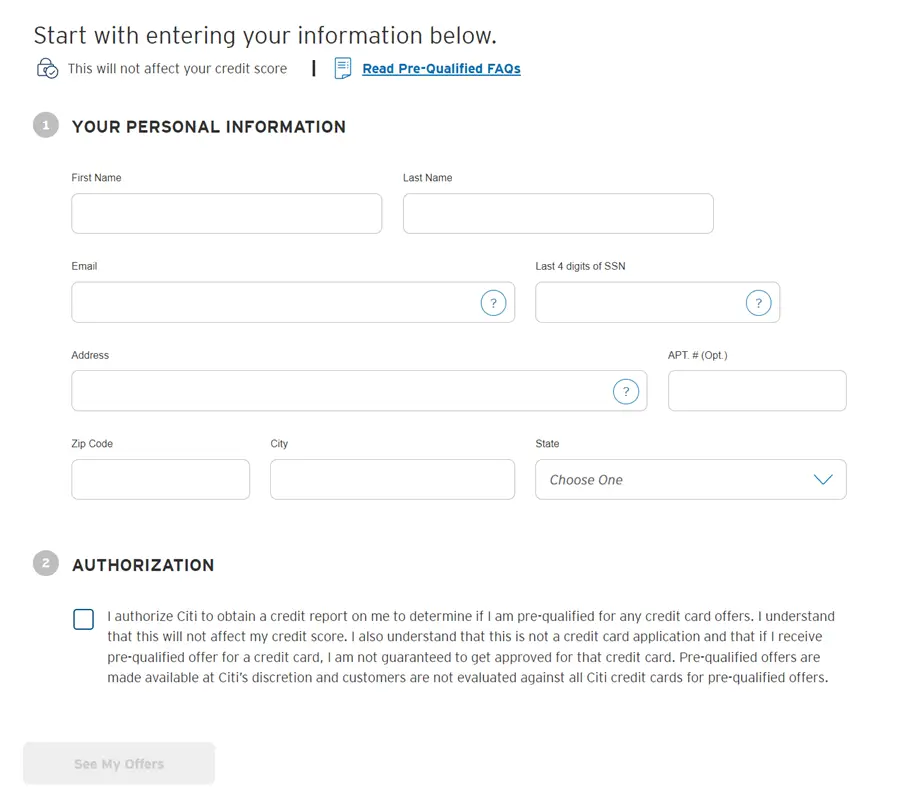The height and width of the screenshot is (806, 903).
Task: Open the Read Pre-Qualified FAQs link
Action: coord(441,69)
